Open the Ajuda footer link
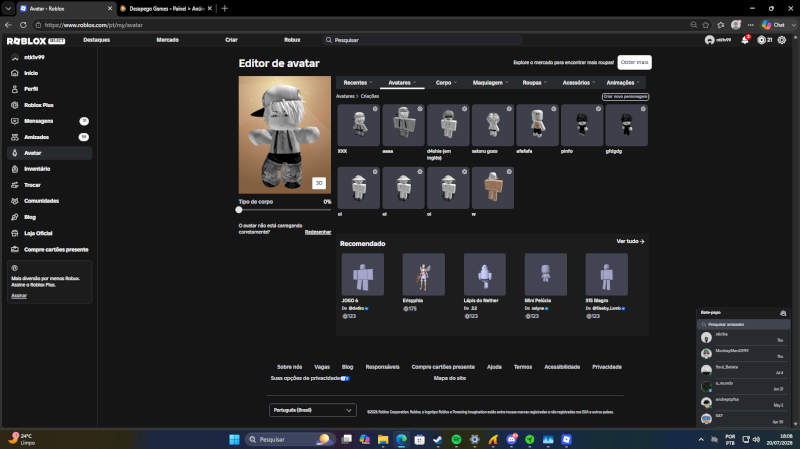Viewport: 800px width, 449px height. tap(494, 367)
